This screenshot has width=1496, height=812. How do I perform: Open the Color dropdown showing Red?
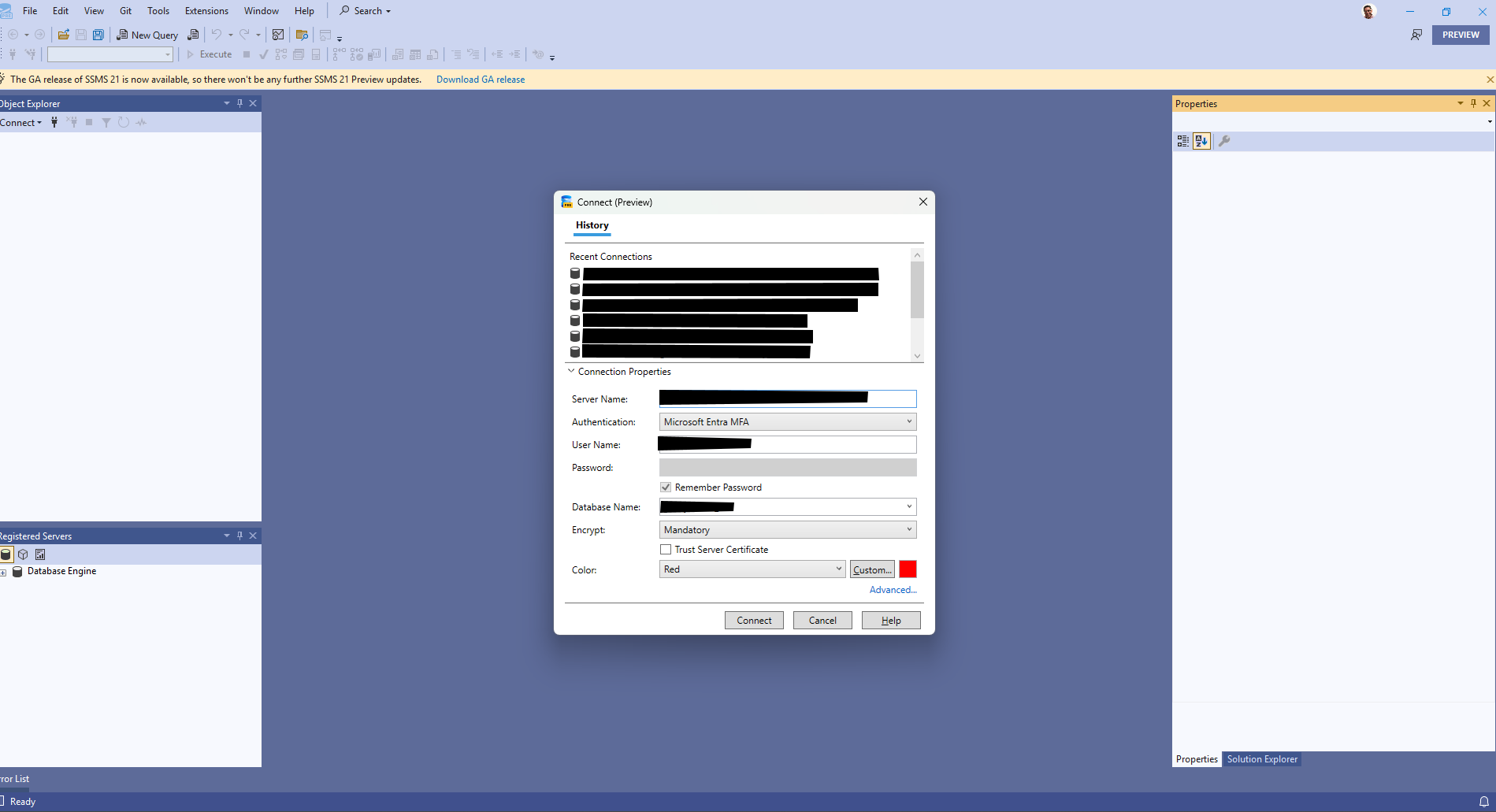tap(752, 569)
